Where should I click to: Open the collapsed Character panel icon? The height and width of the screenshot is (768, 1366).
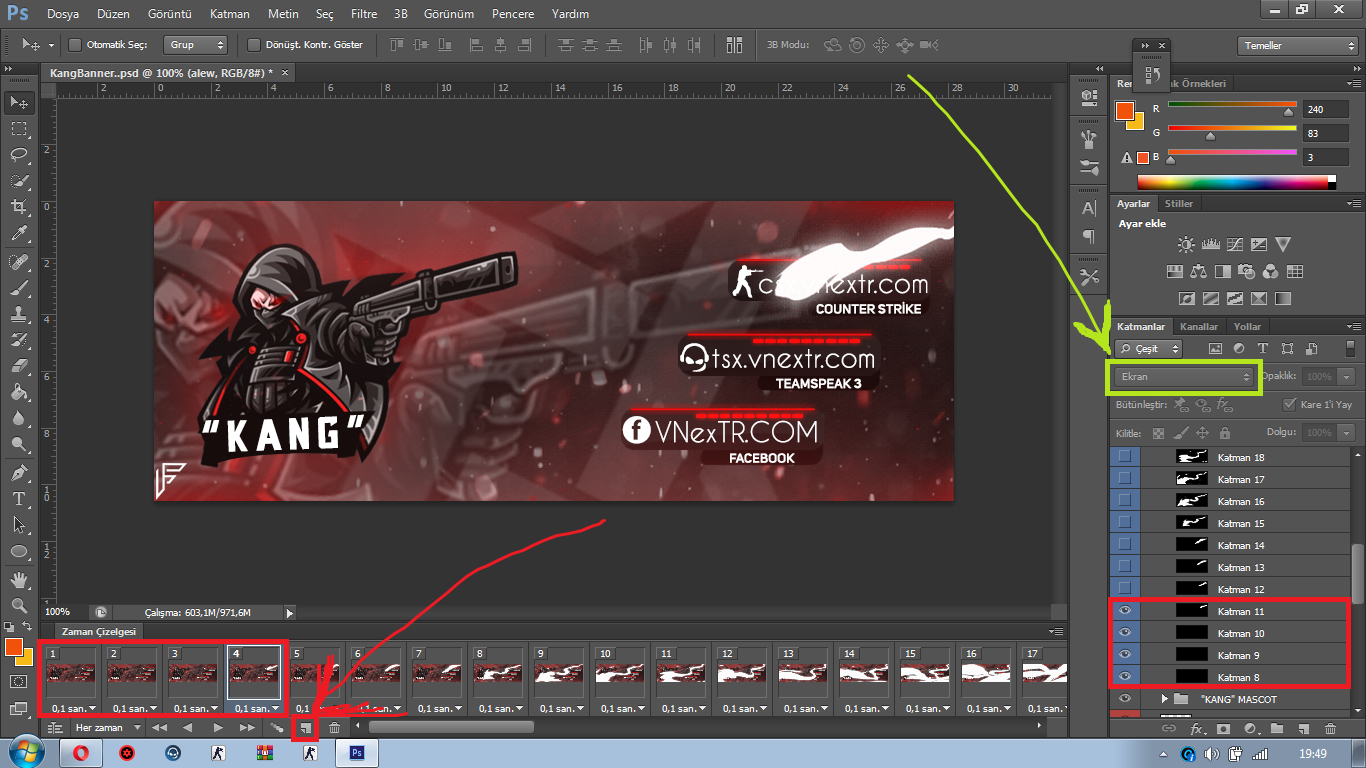(x=1090, y=208)
